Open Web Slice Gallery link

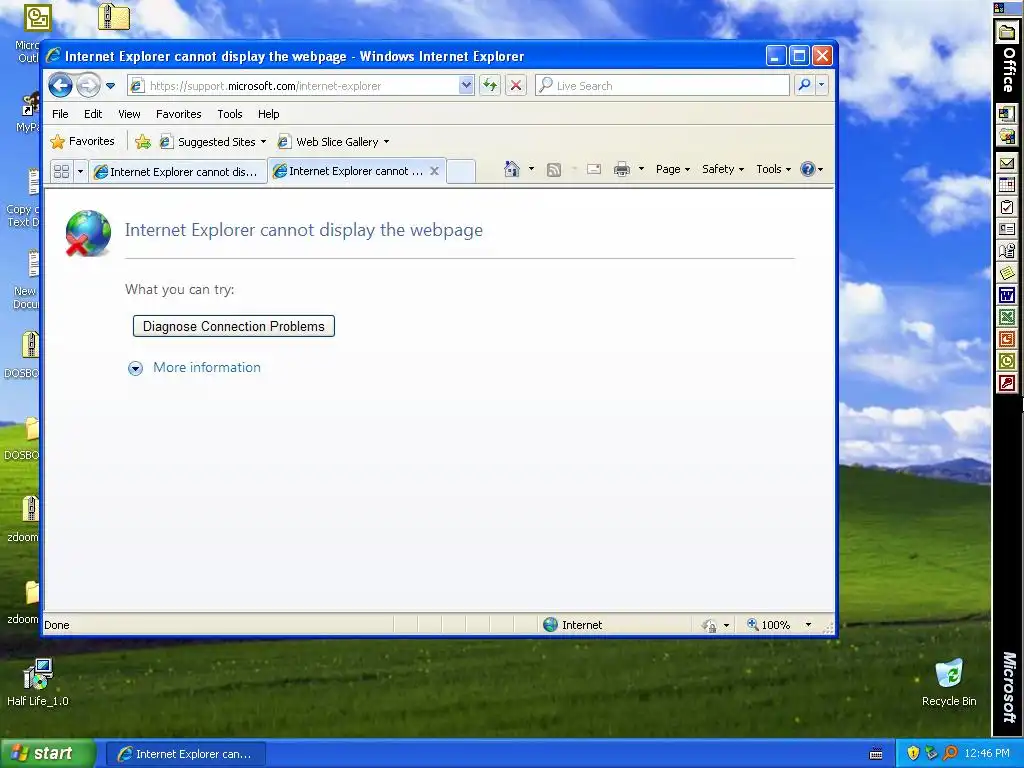click(334, 142)
